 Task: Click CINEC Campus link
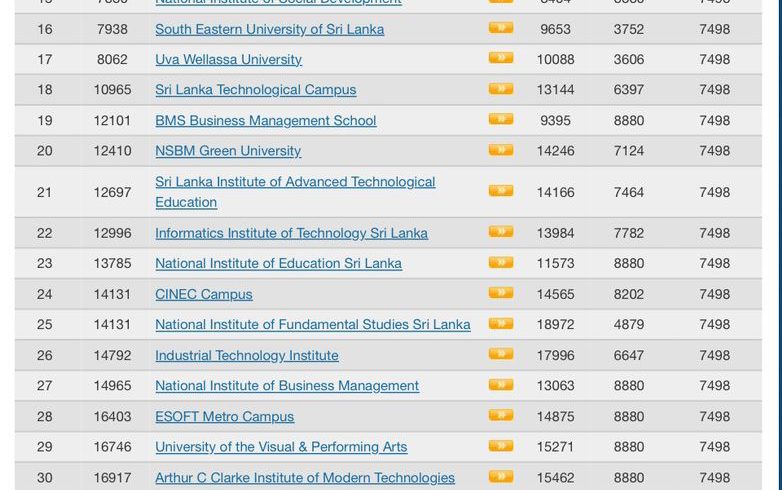[x=204, y=295]
